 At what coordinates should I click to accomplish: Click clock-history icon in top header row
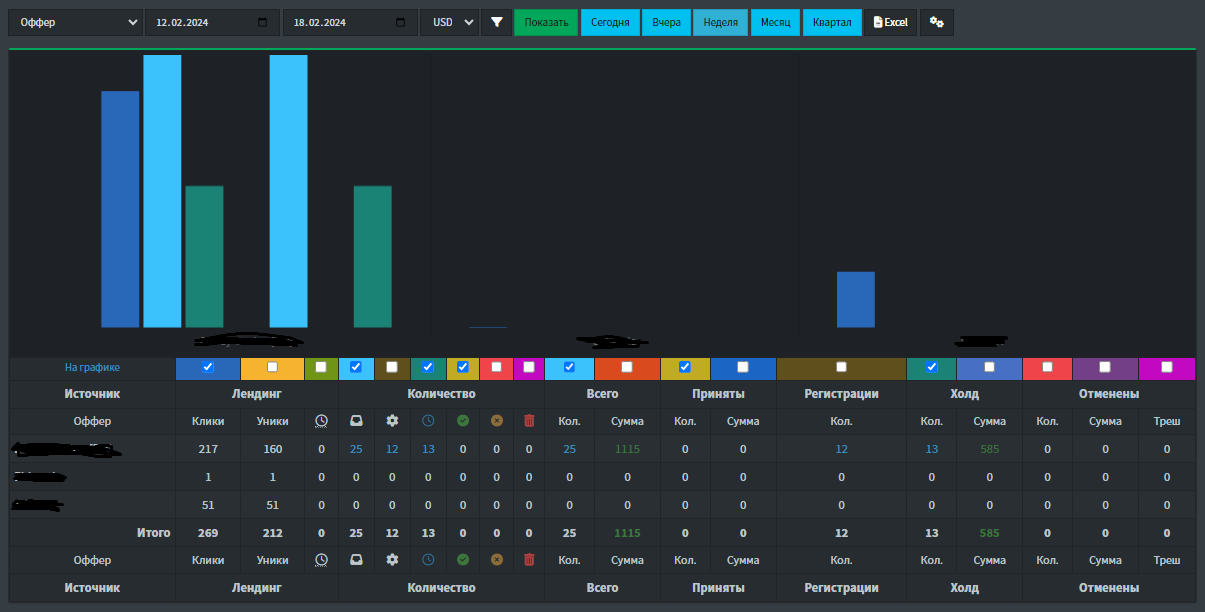[x=321, y=421]
